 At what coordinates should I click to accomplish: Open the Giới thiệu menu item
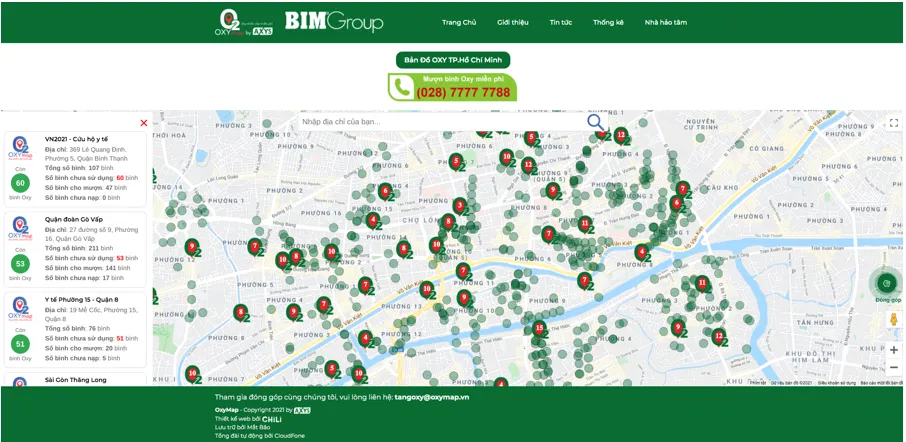tap(513, 22)
